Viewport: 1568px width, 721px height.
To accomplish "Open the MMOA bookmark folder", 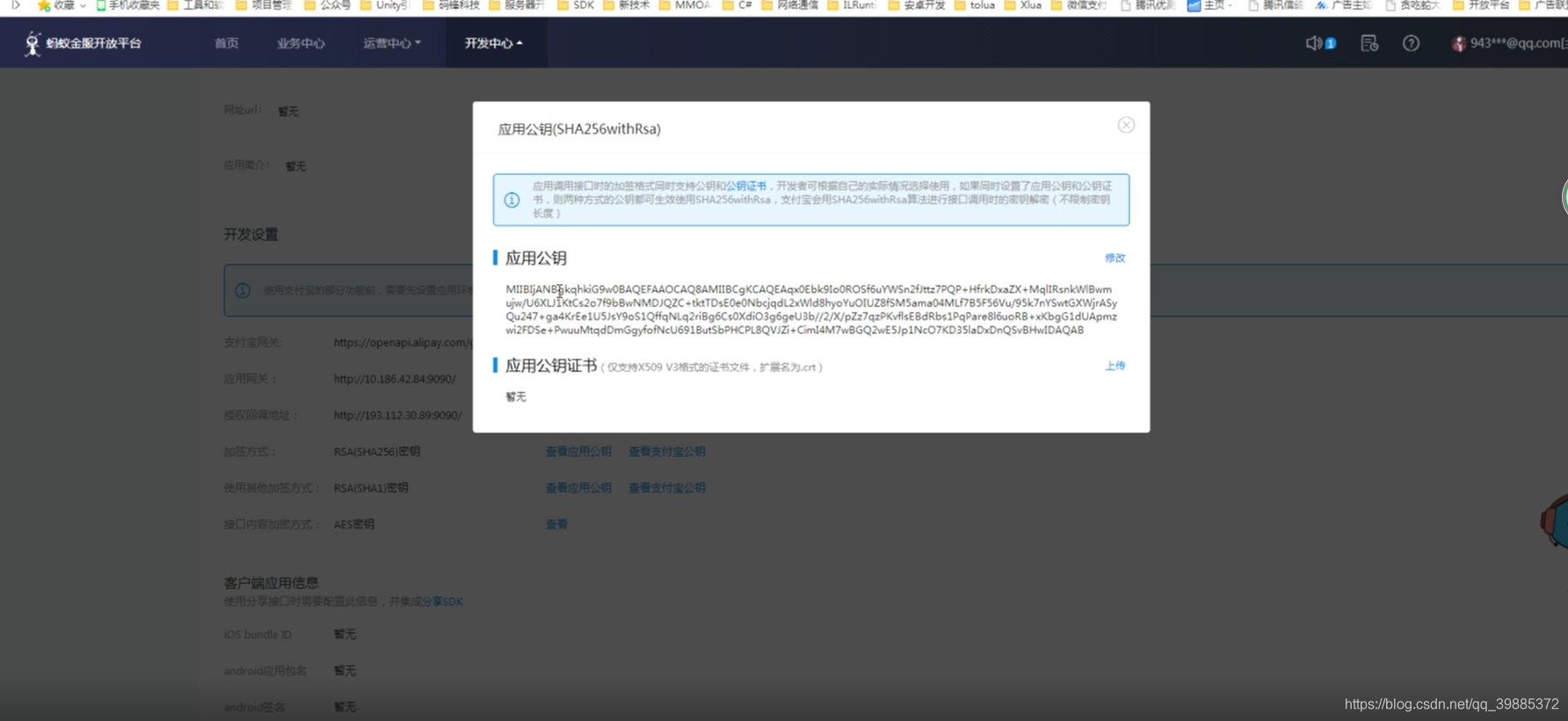I will (685, 5).
